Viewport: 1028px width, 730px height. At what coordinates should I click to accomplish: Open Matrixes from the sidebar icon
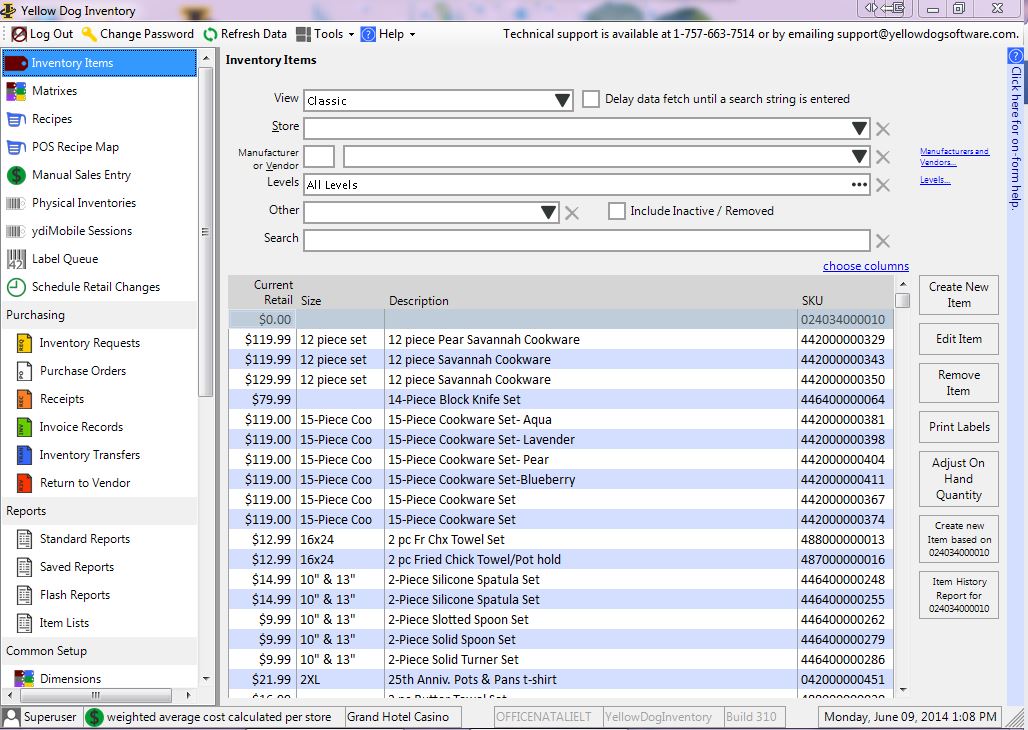click(16, 91)
